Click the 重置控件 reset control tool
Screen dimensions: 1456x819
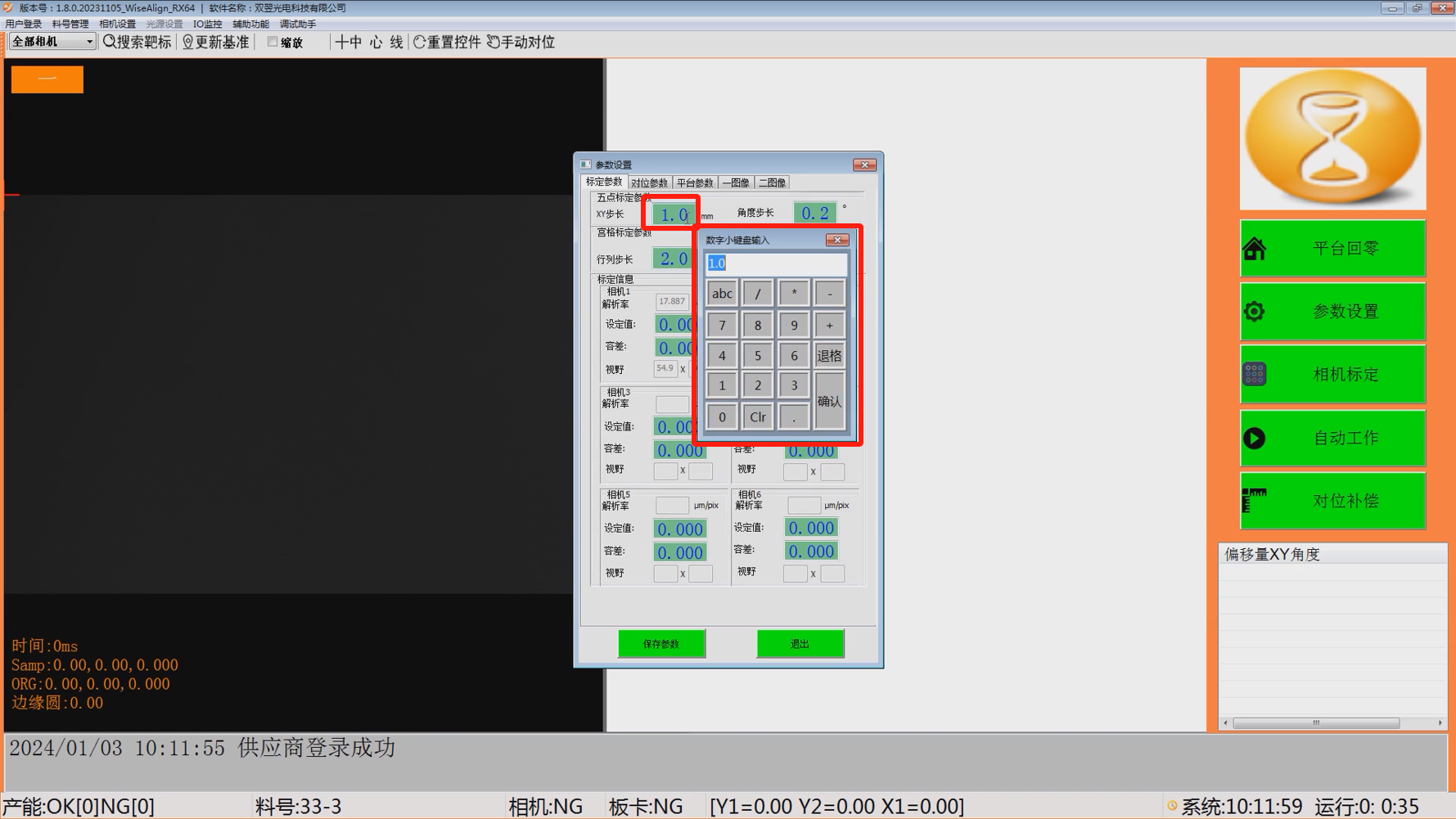[447, 43]
